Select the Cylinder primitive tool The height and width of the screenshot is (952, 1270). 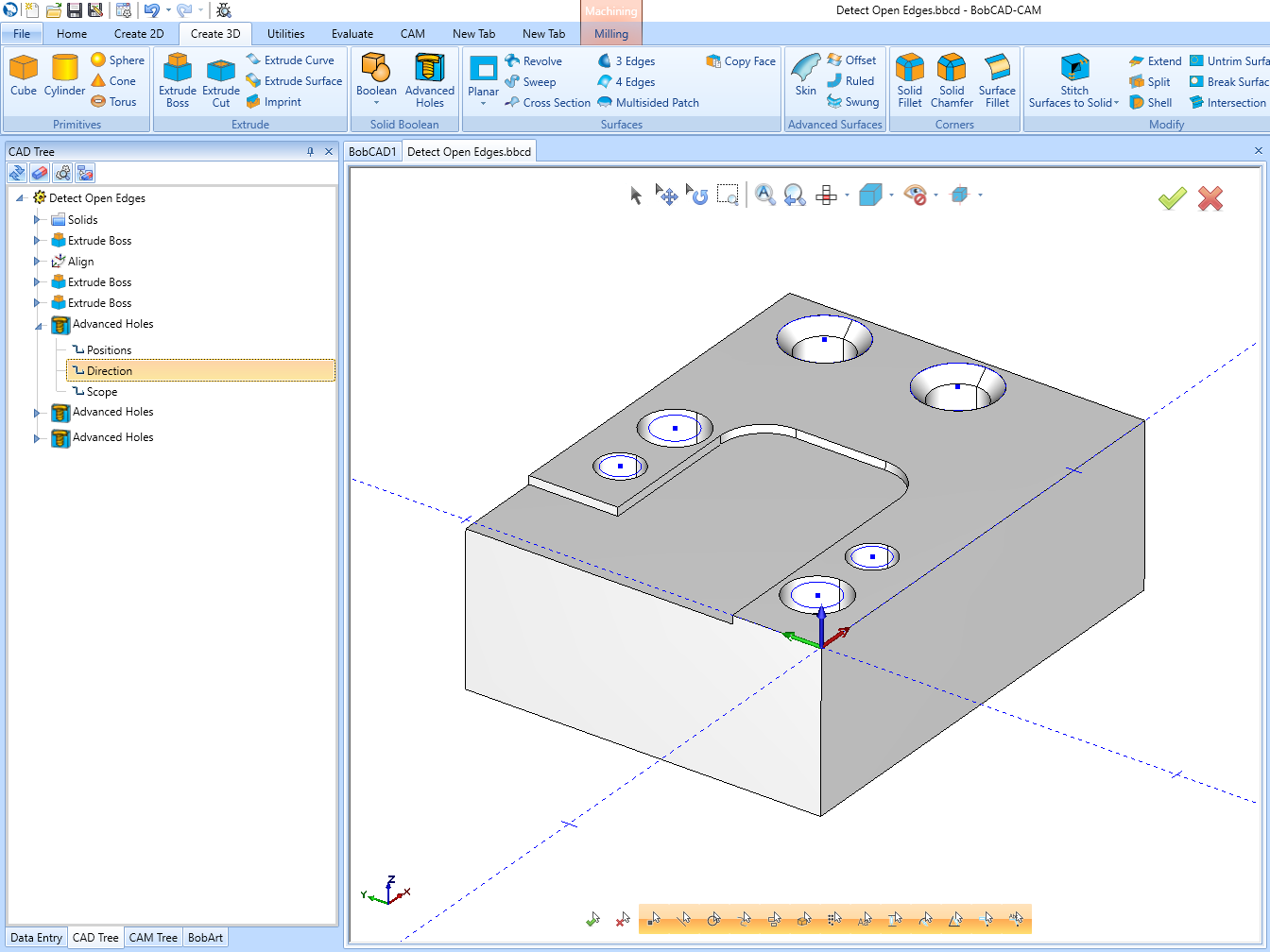tap(64, 80)
